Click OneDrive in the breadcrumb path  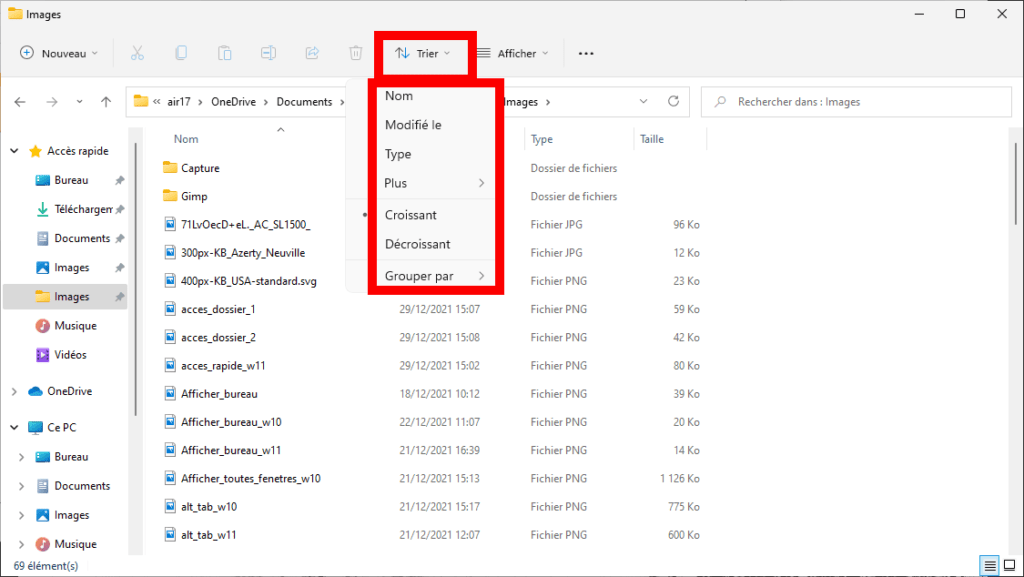(233, 102)
